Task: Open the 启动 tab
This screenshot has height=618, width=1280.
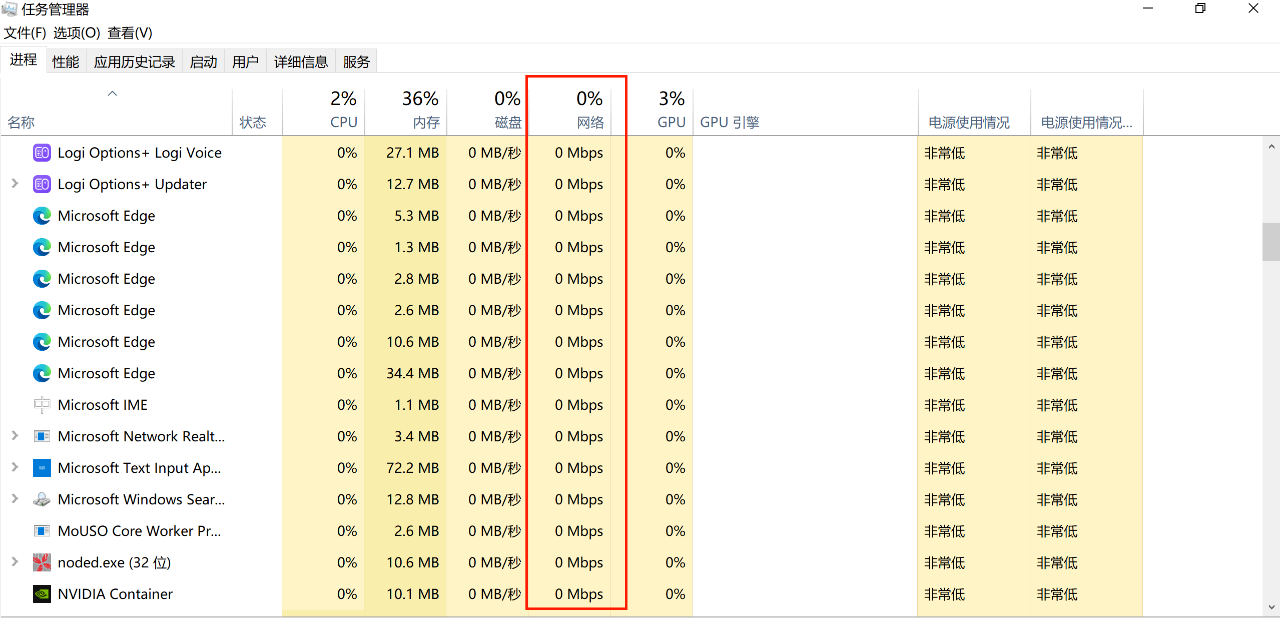Action: point(203,61)
